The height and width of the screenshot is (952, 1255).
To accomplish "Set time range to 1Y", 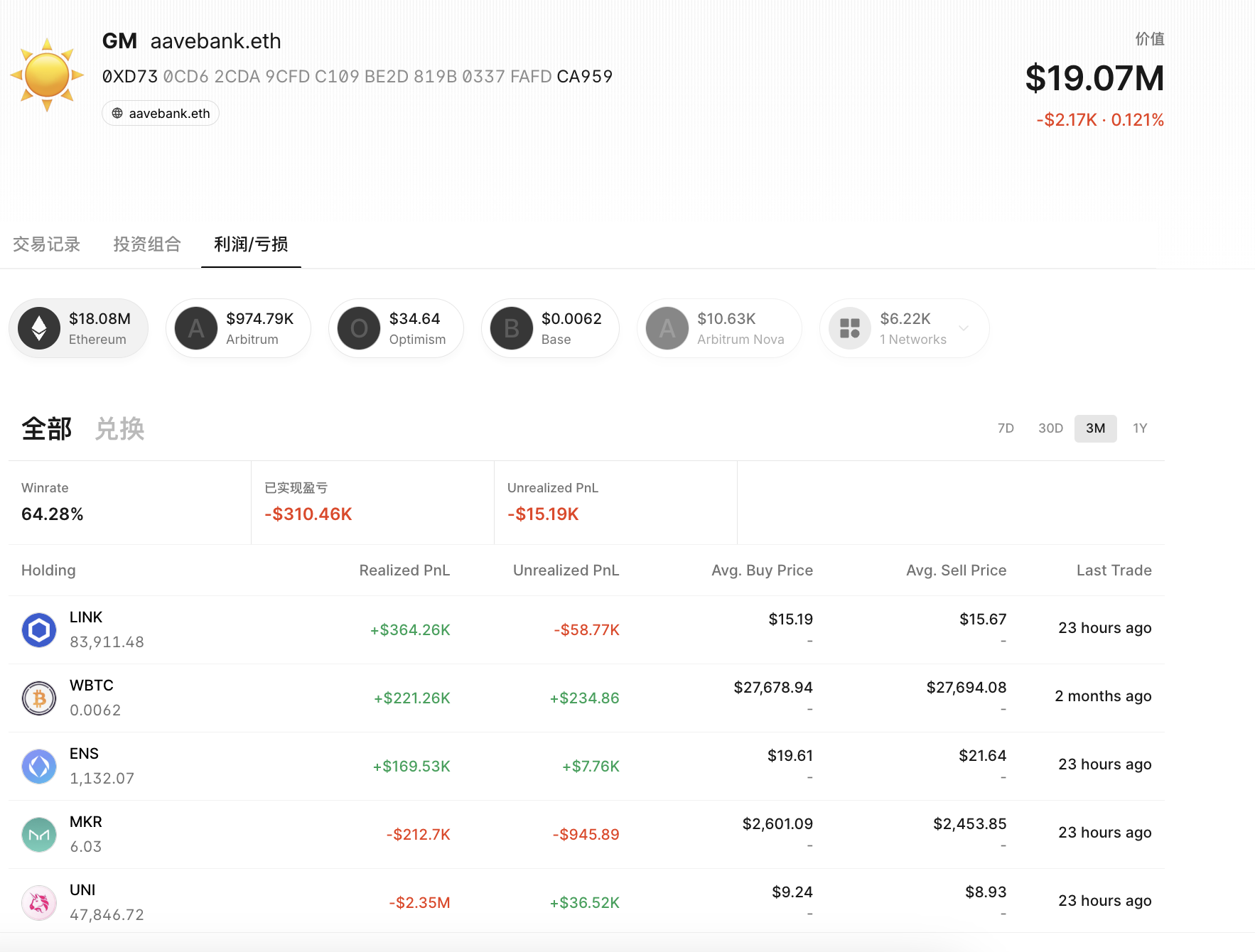I will [x=1140, y=428].
